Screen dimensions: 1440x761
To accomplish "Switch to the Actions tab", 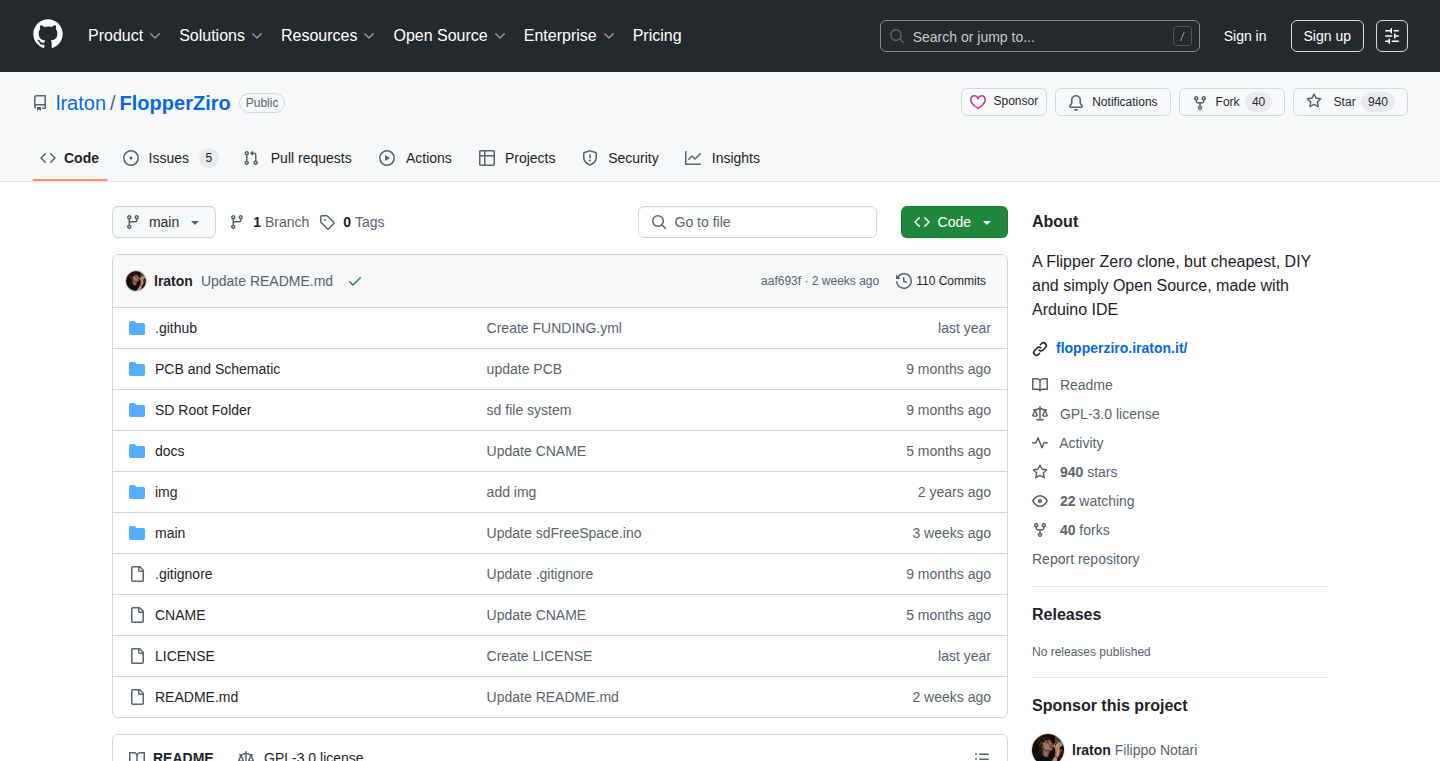I will point(415,158).
